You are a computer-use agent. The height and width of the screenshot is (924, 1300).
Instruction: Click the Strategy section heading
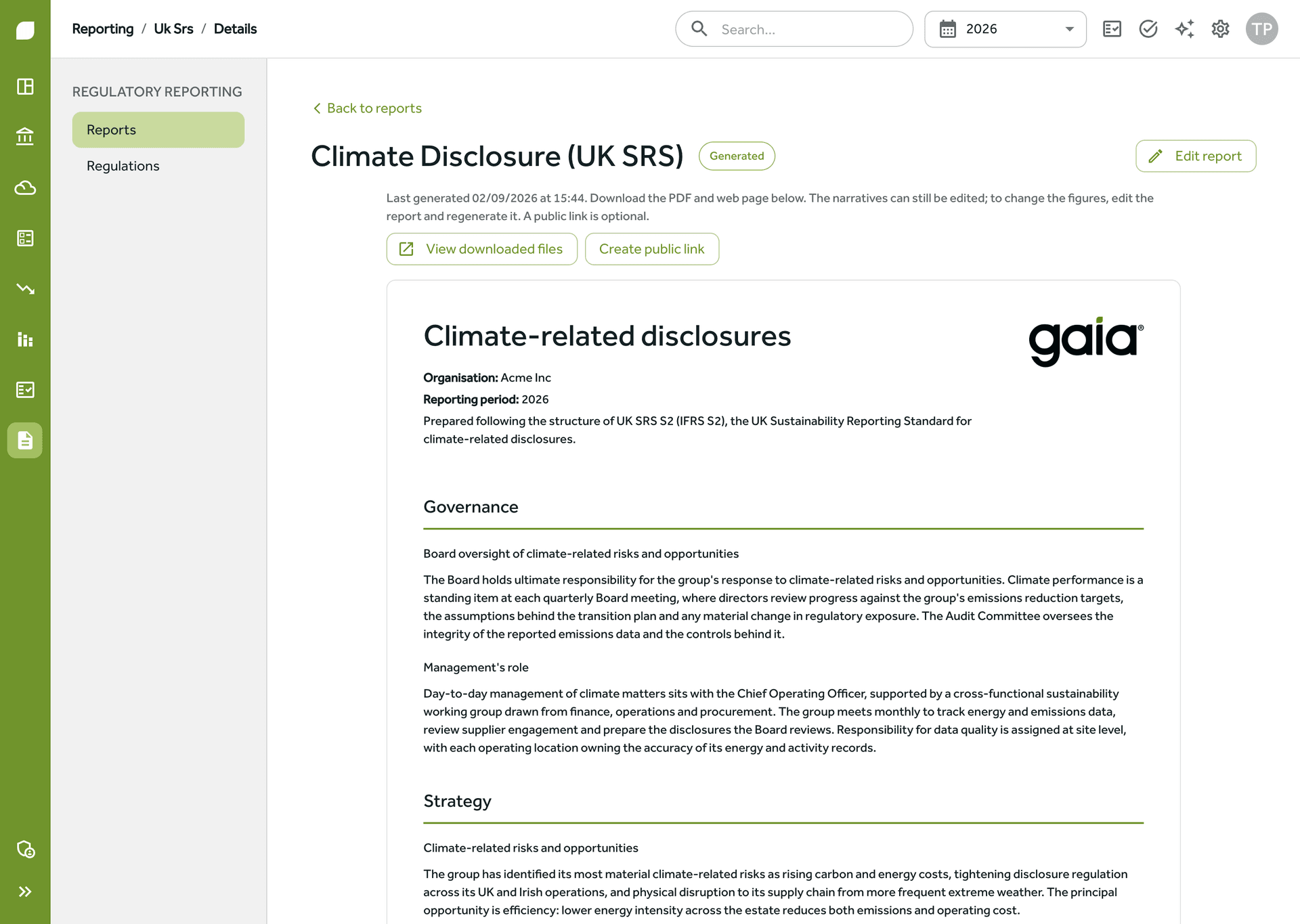pos(457,801)
